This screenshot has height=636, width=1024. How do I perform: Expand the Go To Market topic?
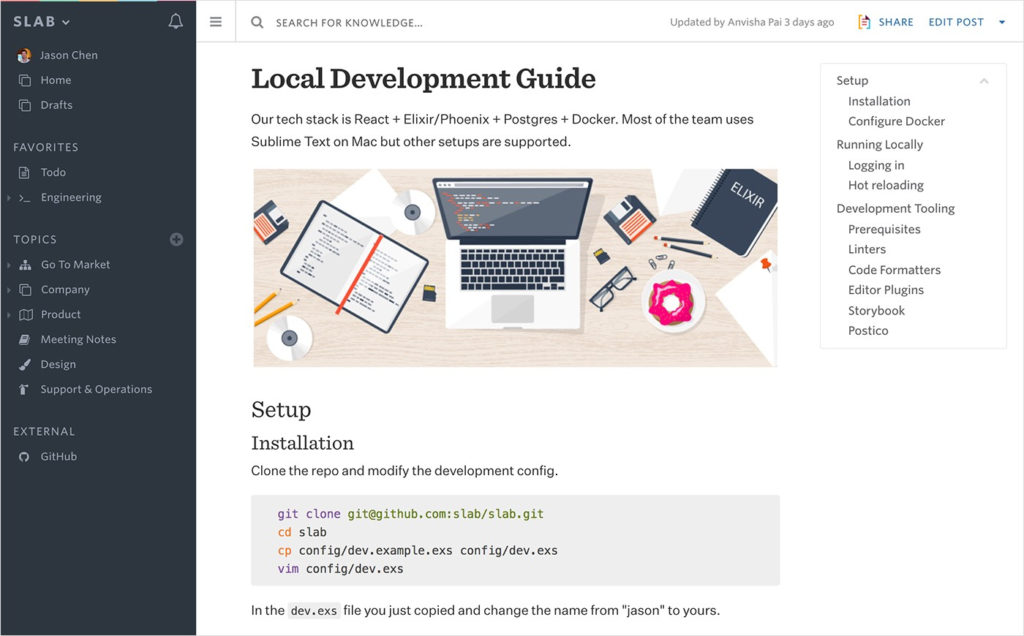pyautogui.click(x=9, y=265)
